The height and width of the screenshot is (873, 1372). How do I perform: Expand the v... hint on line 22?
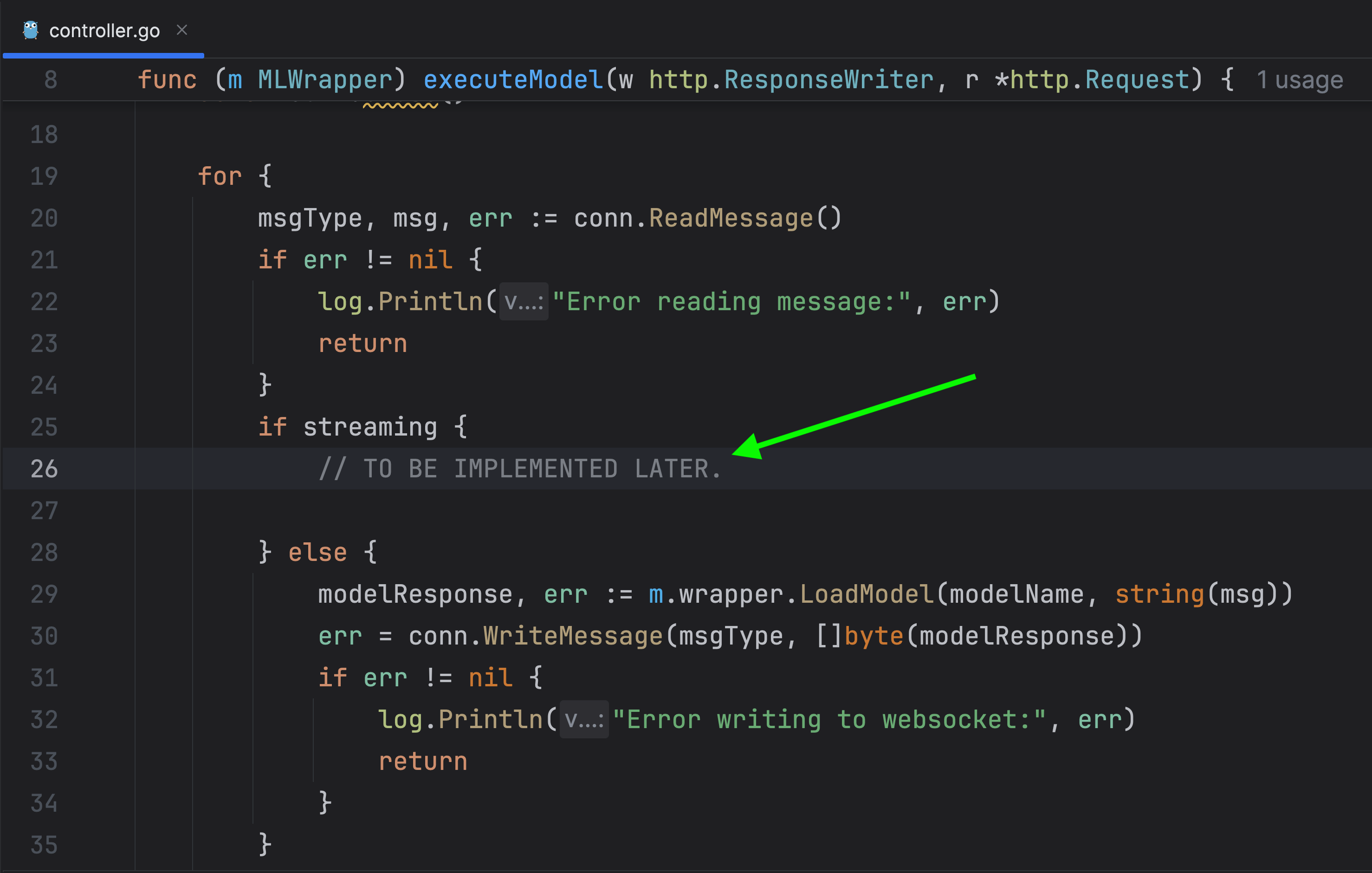click(x=523, y=302)
